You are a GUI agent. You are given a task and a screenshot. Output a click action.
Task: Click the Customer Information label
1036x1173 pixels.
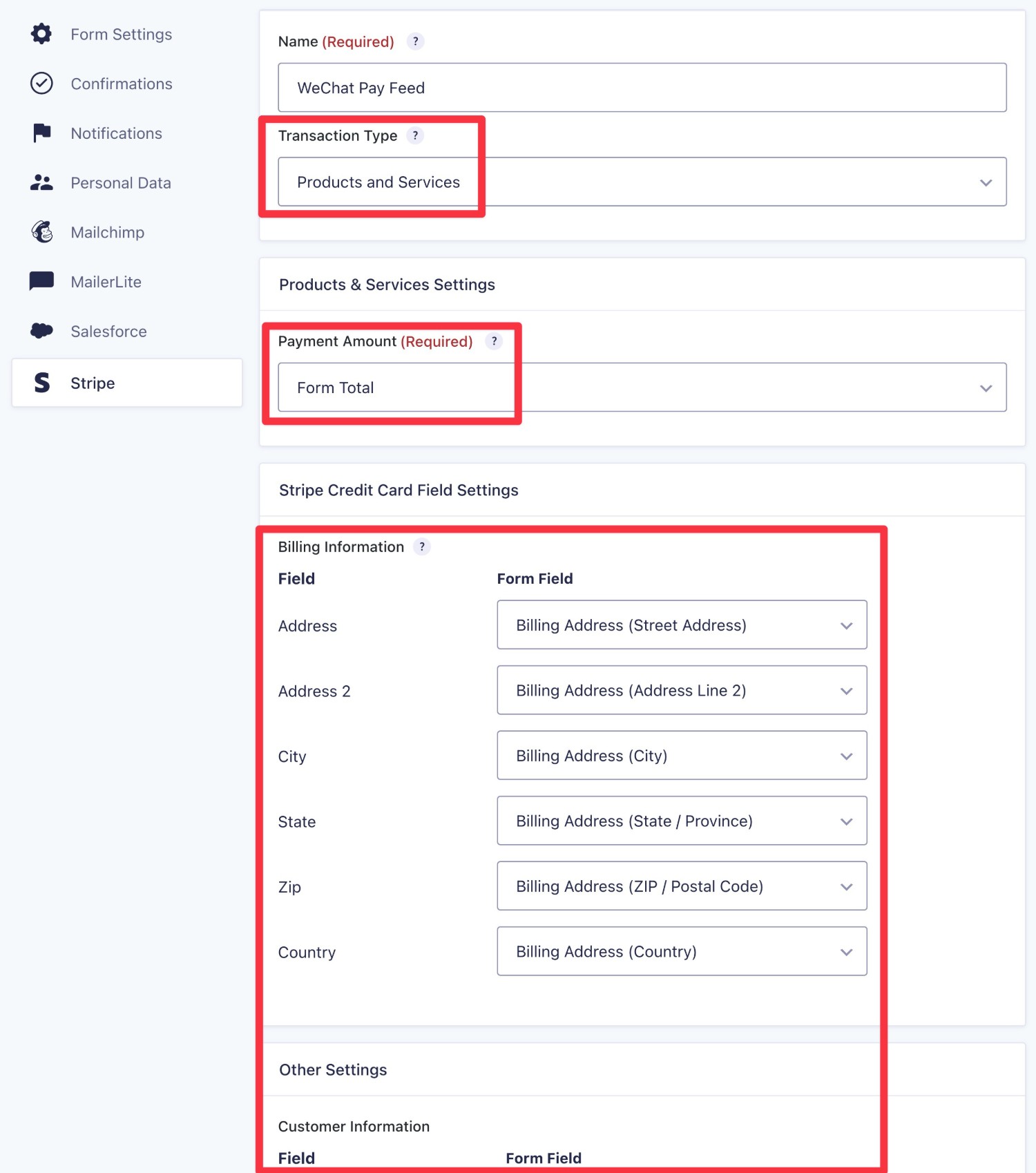pos(354,1126)
